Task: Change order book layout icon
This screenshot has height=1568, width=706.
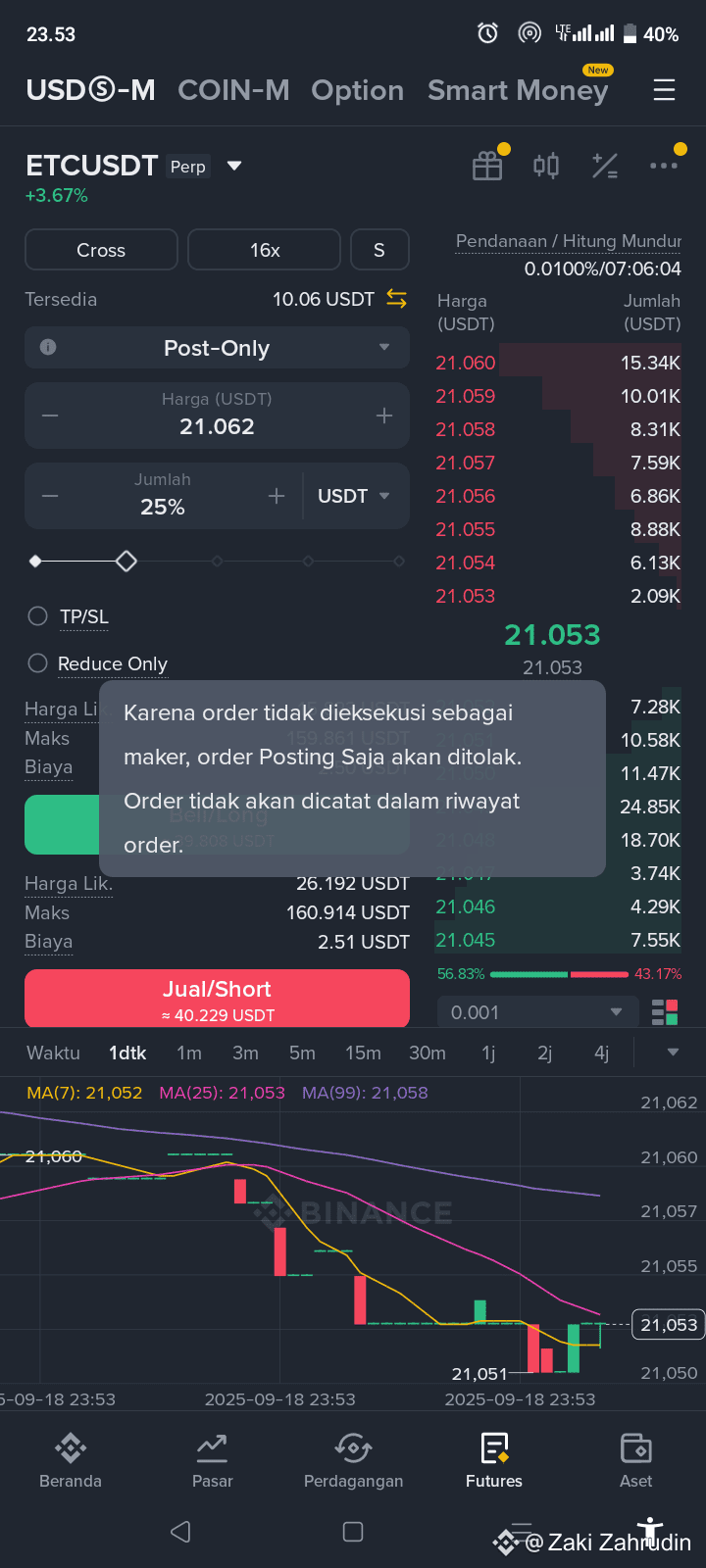Action: tap(665, 1012)
